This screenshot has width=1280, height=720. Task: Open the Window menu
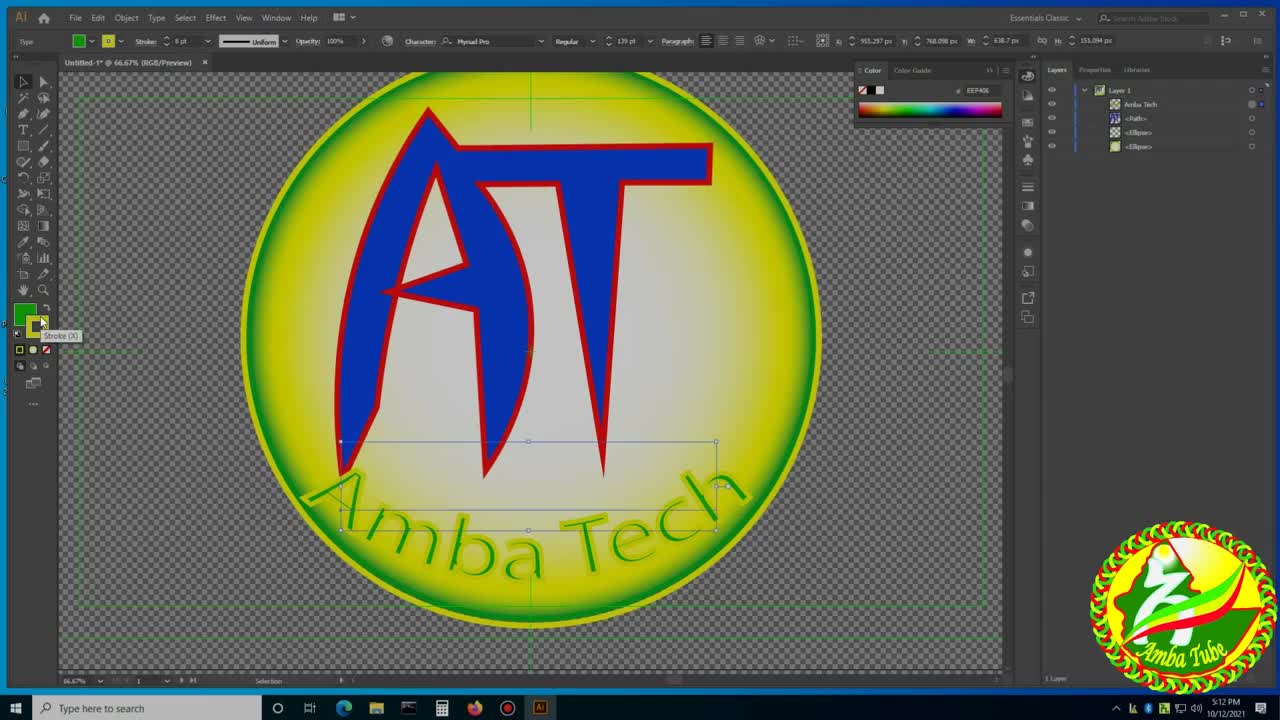[x=276, y=18]
